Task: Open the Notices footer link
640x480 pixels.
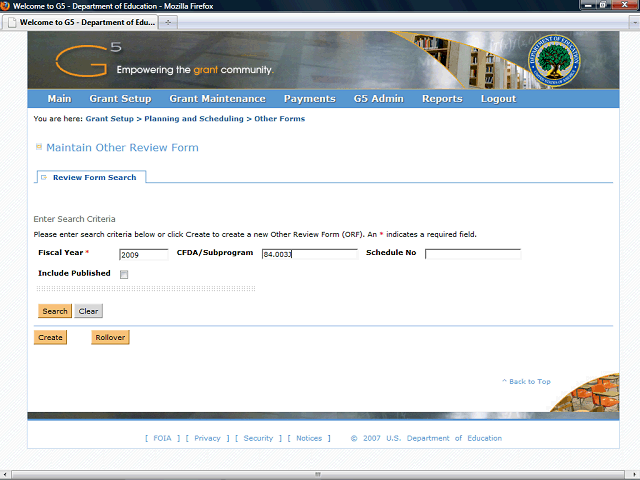Action: pyautogui.click(x=309, y=438)
